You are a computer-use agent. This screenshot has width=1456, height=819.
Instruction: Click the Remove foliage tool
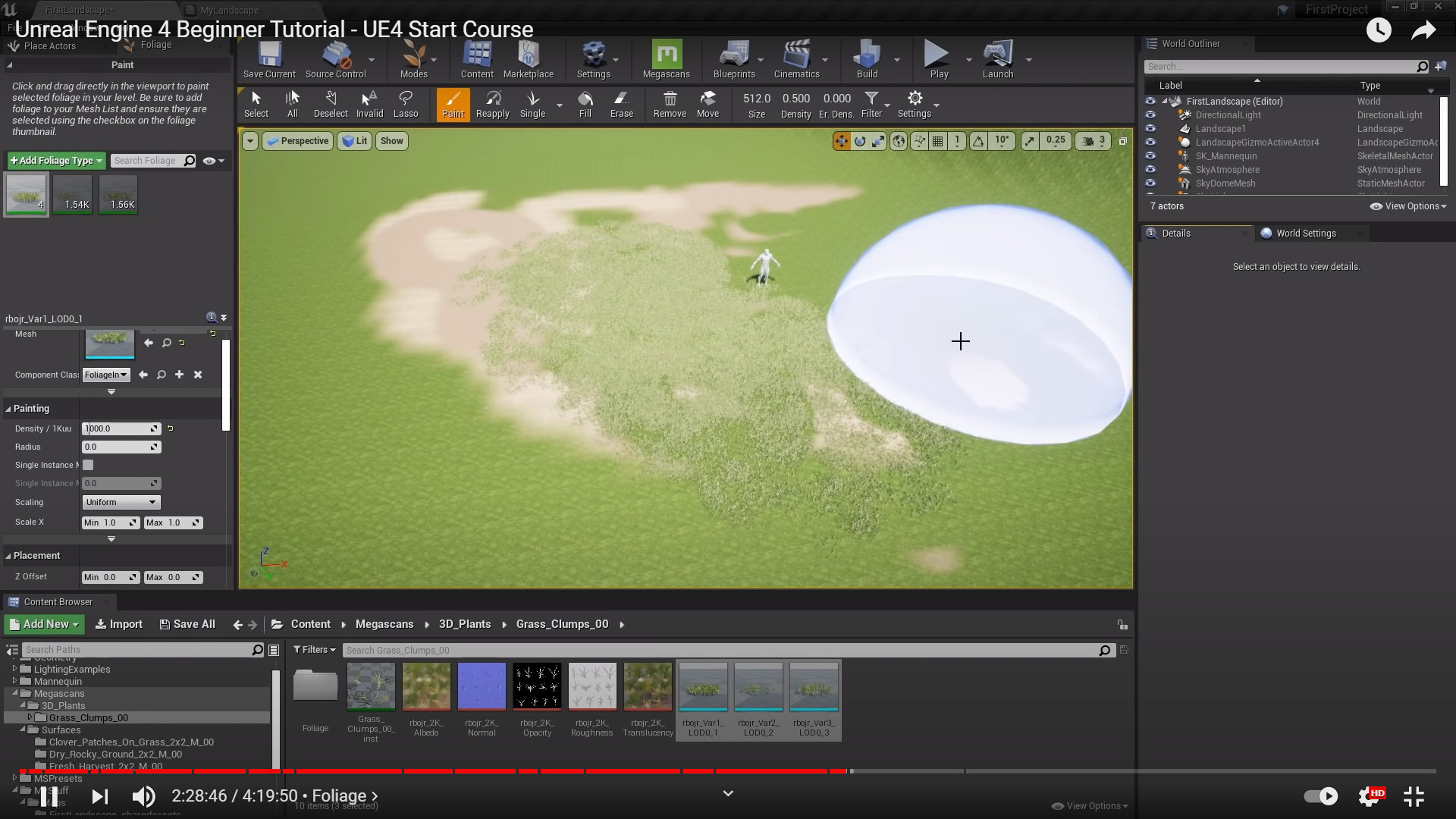[x=670, y=104]
